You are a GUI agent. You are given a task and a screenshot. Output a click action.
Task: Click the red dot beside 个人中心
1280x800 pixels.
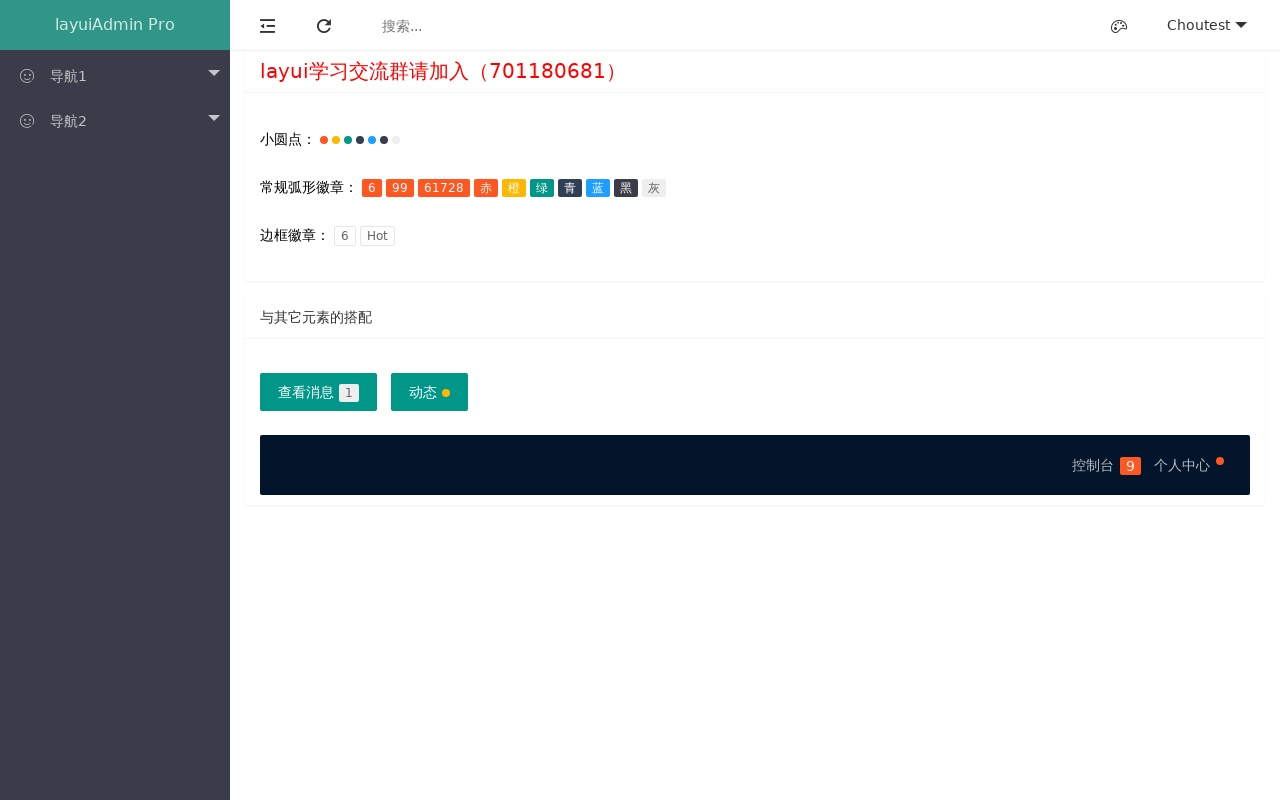point(1220,461)
